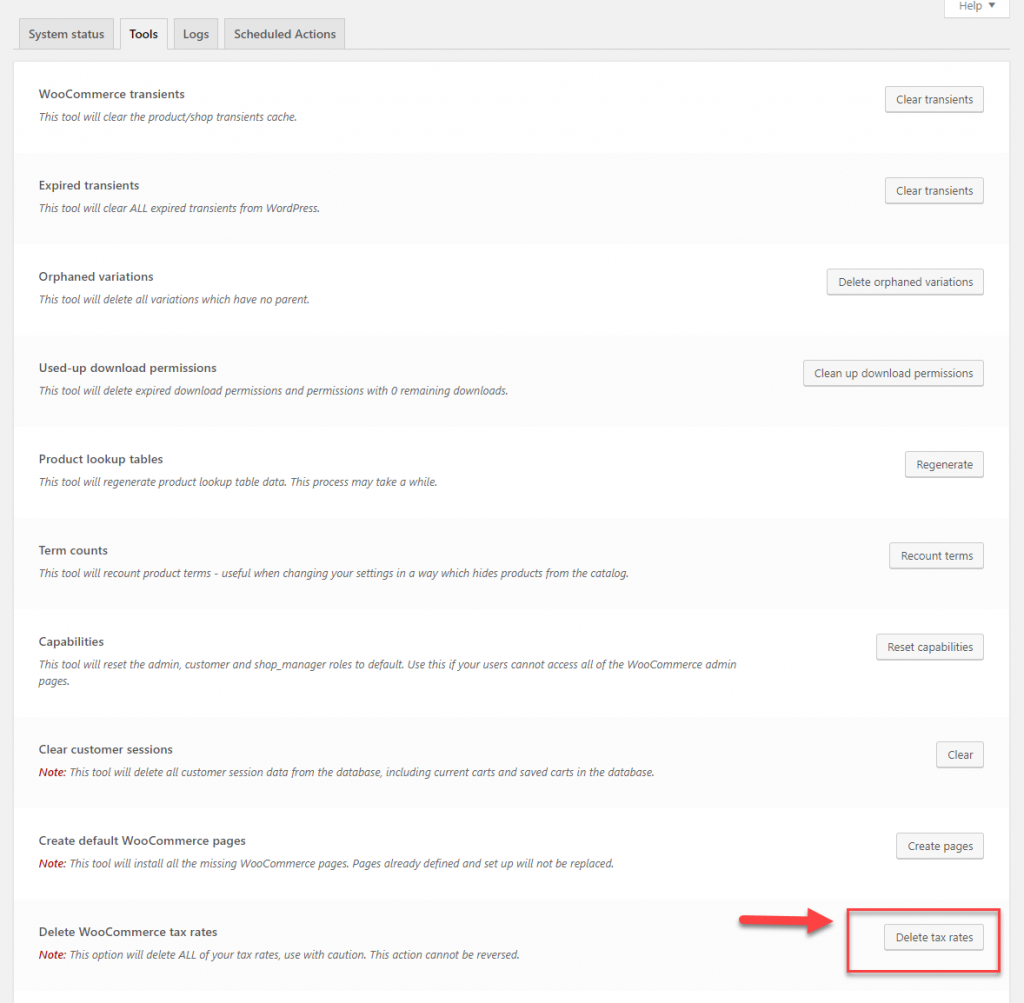Select the Expired transients heading
The height and width of the screenshot is (1003, 1024).
coord(89,185)
